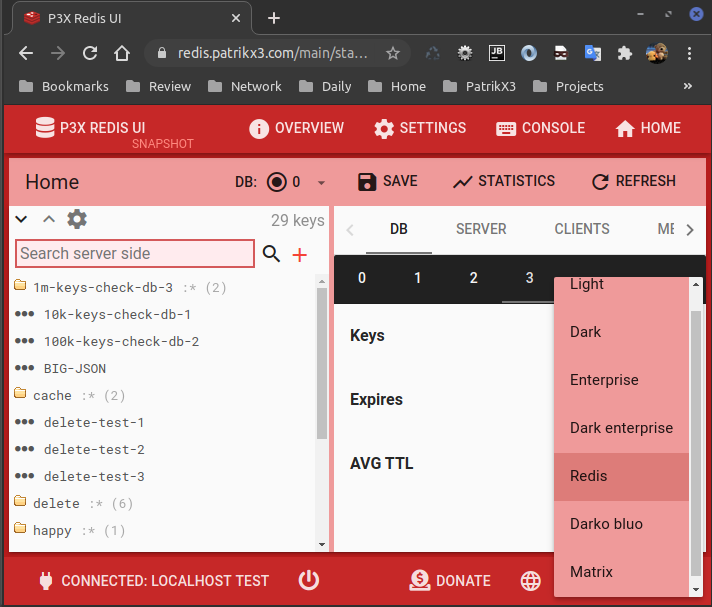Select database tab 3
This screenshot has width=712, height=607.
pyautogui.click(x=529, y=278)
